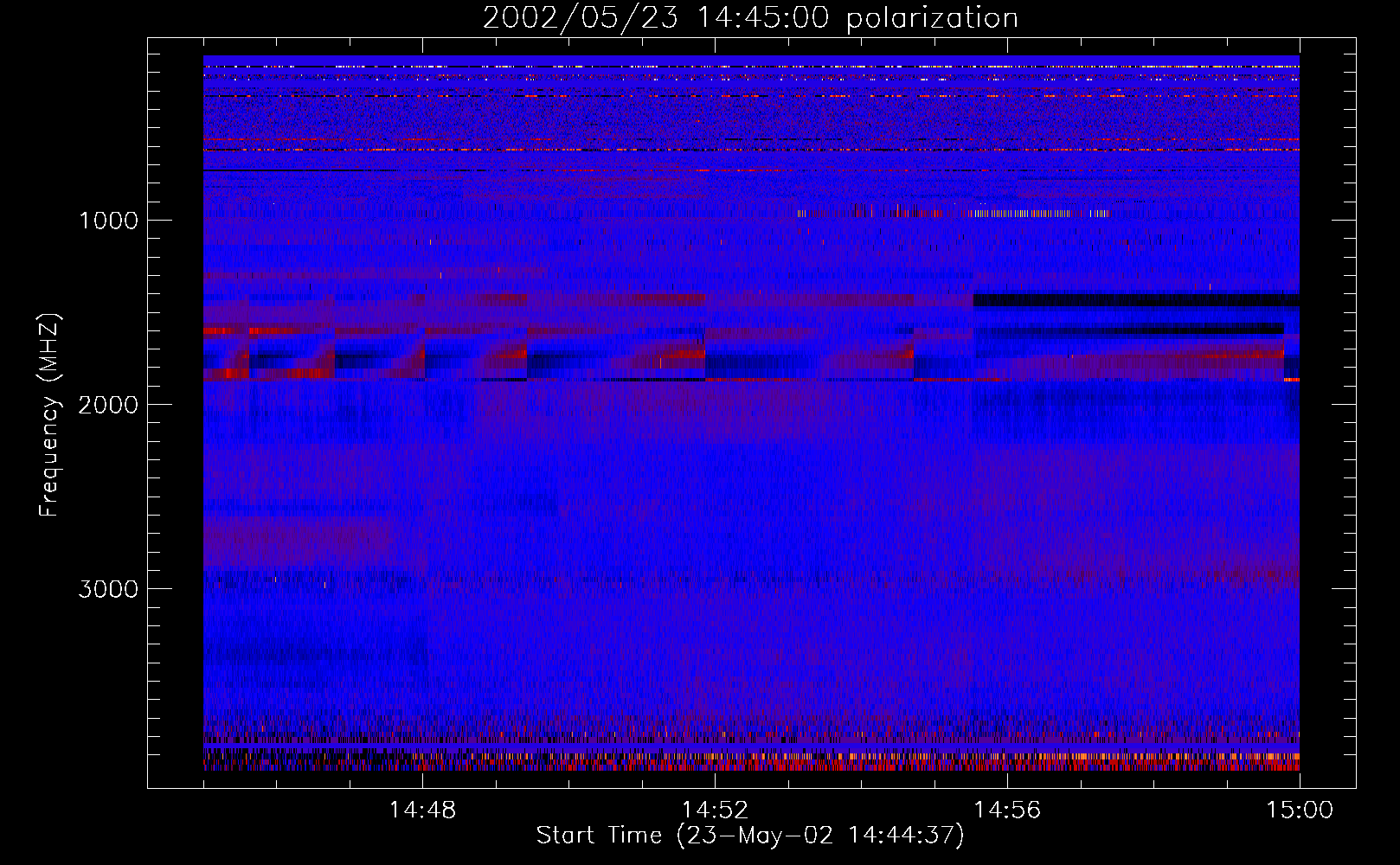
Task: Click the 14:56 time tick label
Action: (1007, 810)
